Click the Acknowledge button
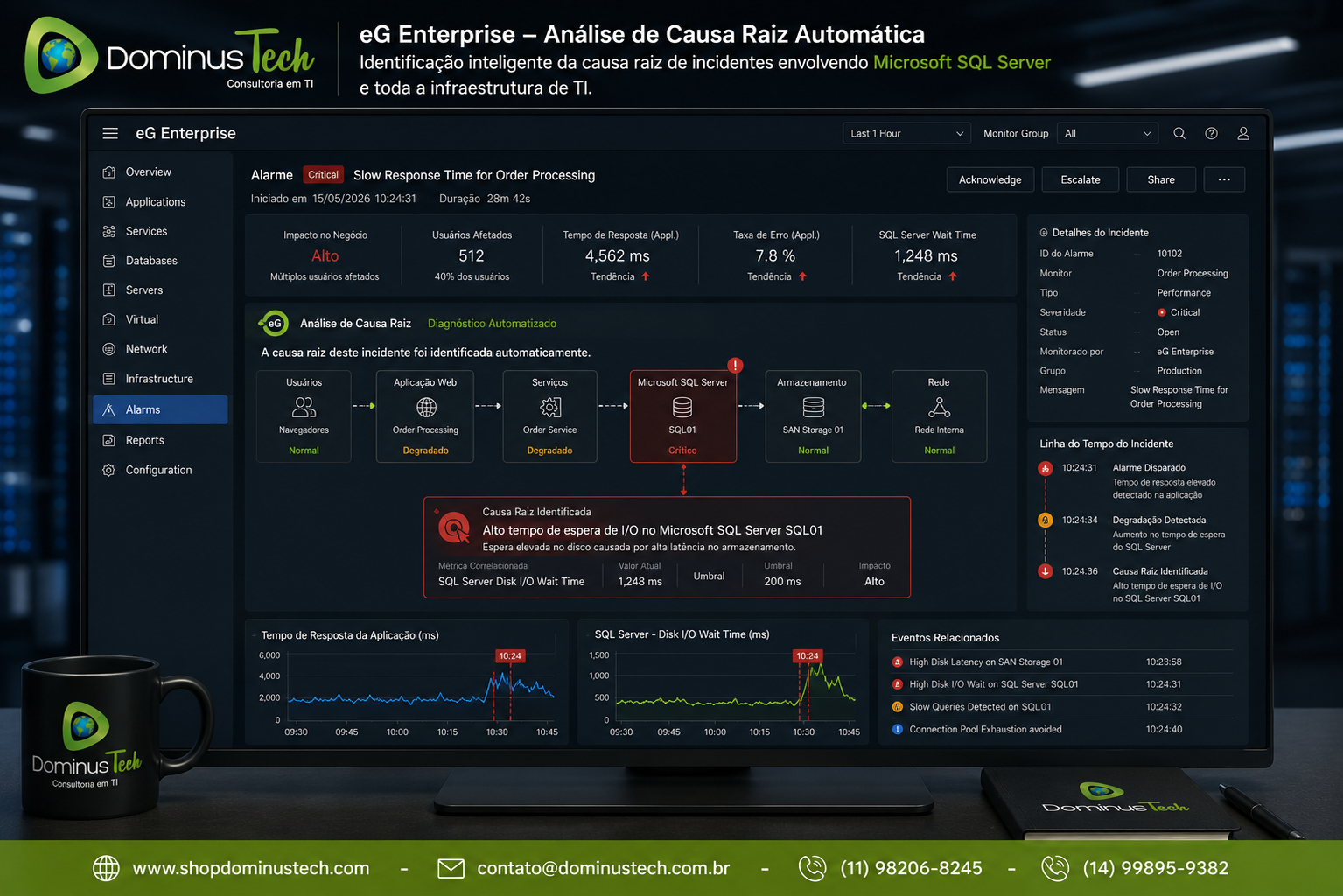Screen dimensions: 1343x896 tap(990, 179)
